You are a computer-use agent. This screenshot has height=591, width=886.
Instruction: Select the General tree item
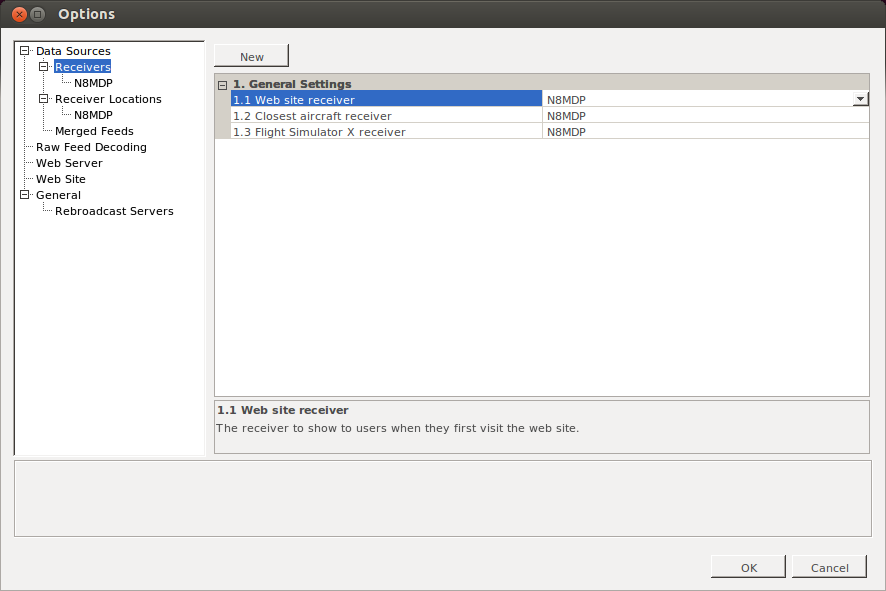pyautogui.click(x=58, y=195)
